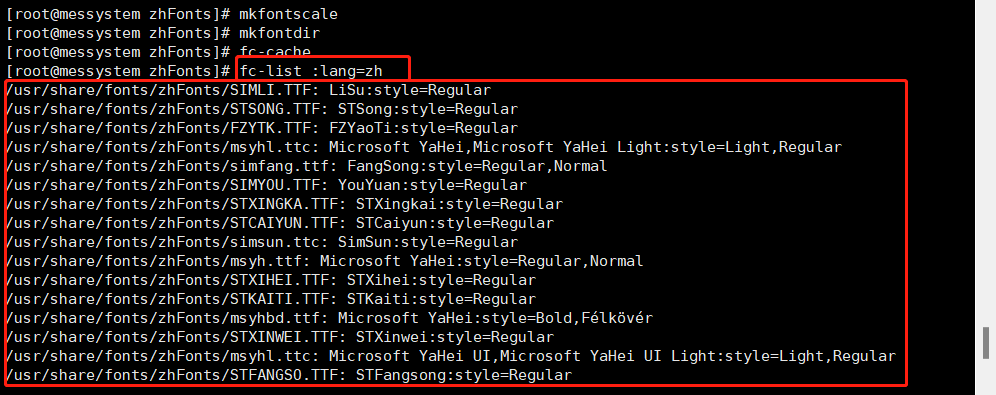Click the msyh.ttf Regular,Normal line
The image size is (996, 395).
[x=324, y=261]
